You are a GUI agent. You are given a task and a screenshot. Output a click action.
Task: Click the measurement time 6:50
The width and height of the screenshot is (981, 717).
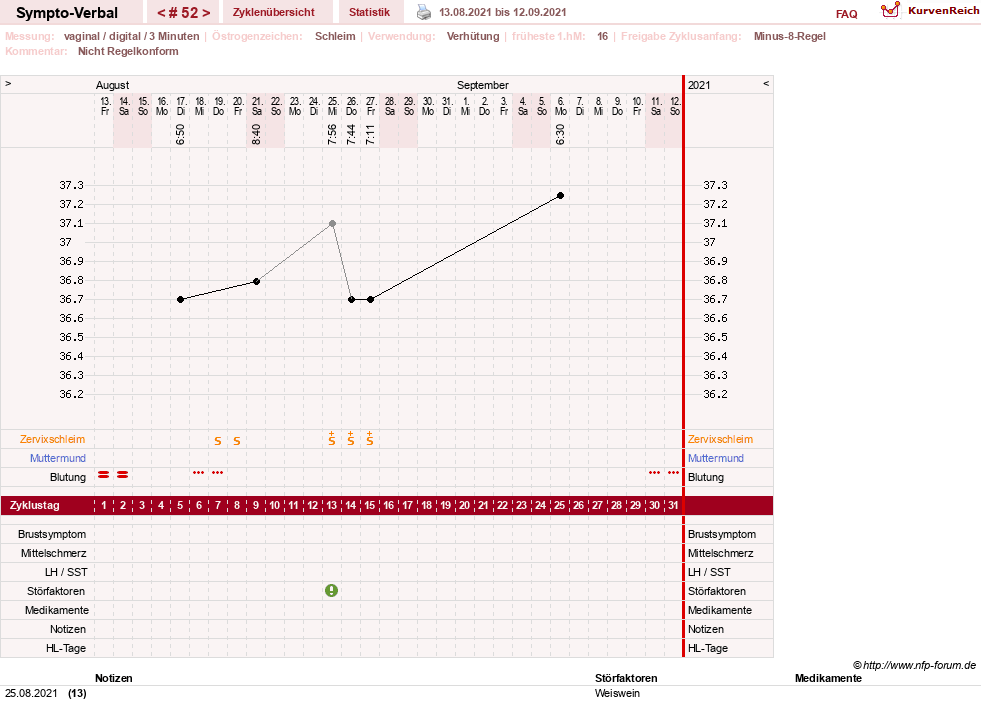[180, 134]
